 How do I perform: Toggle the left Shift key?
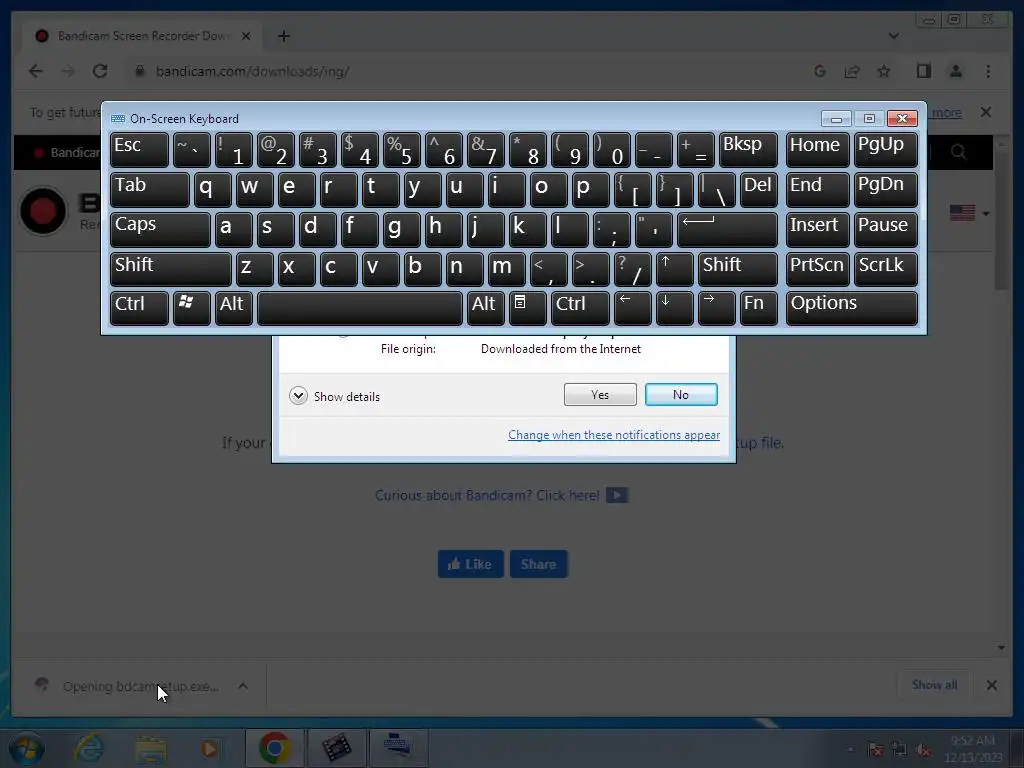[170, 269]
